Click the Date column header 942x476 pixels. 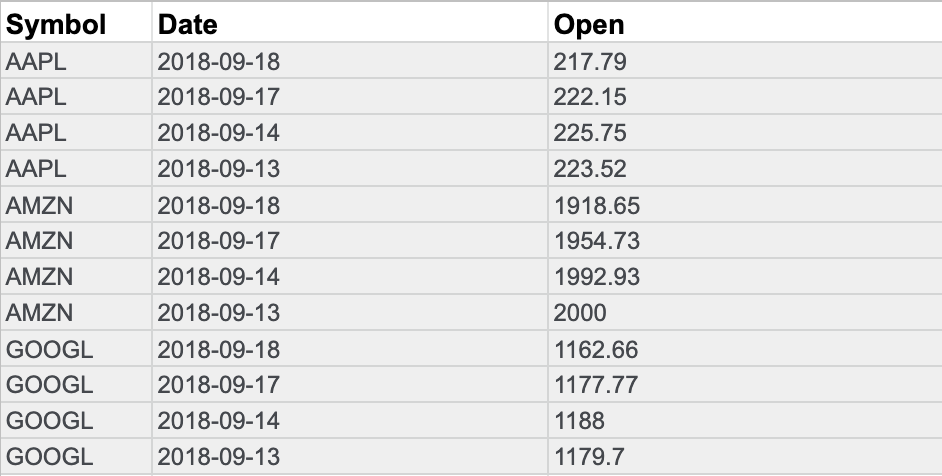(x=188, y=24)
